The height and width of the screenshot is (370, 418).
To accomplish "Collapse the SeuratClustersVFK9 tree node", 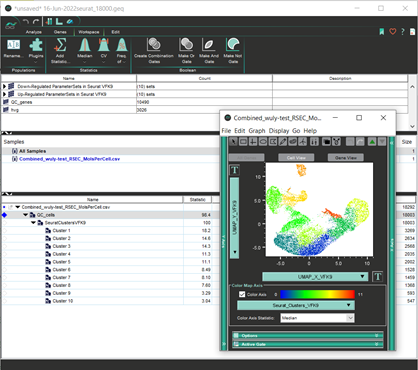I will (33, 223).
